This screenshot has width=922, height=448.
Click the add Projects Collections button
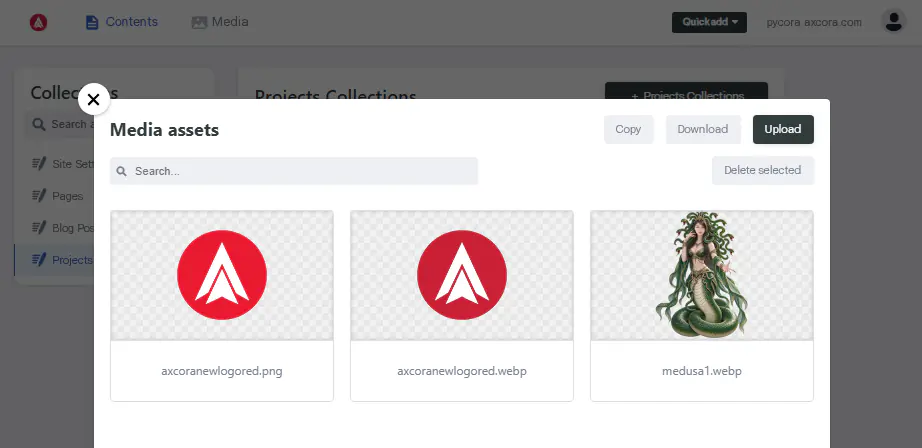(x=686, y=93)
